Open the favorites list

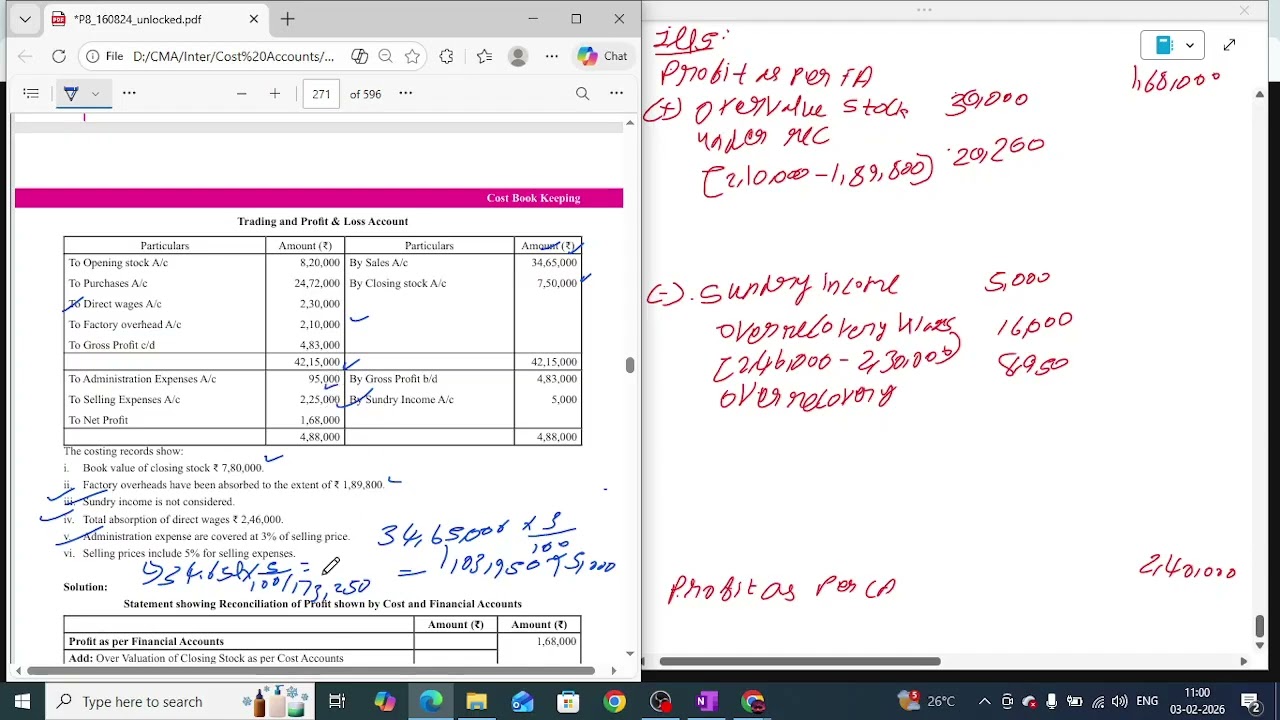484,56
